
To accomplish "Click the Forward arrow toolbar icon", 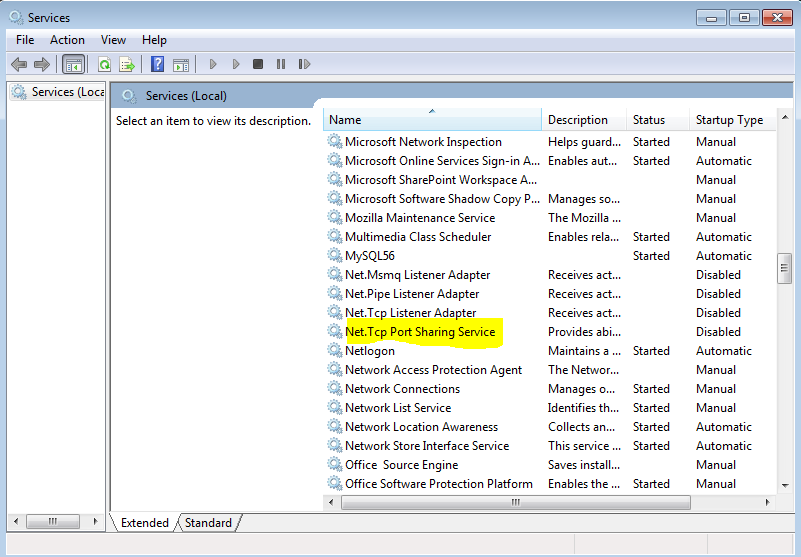I will (41, 64).
